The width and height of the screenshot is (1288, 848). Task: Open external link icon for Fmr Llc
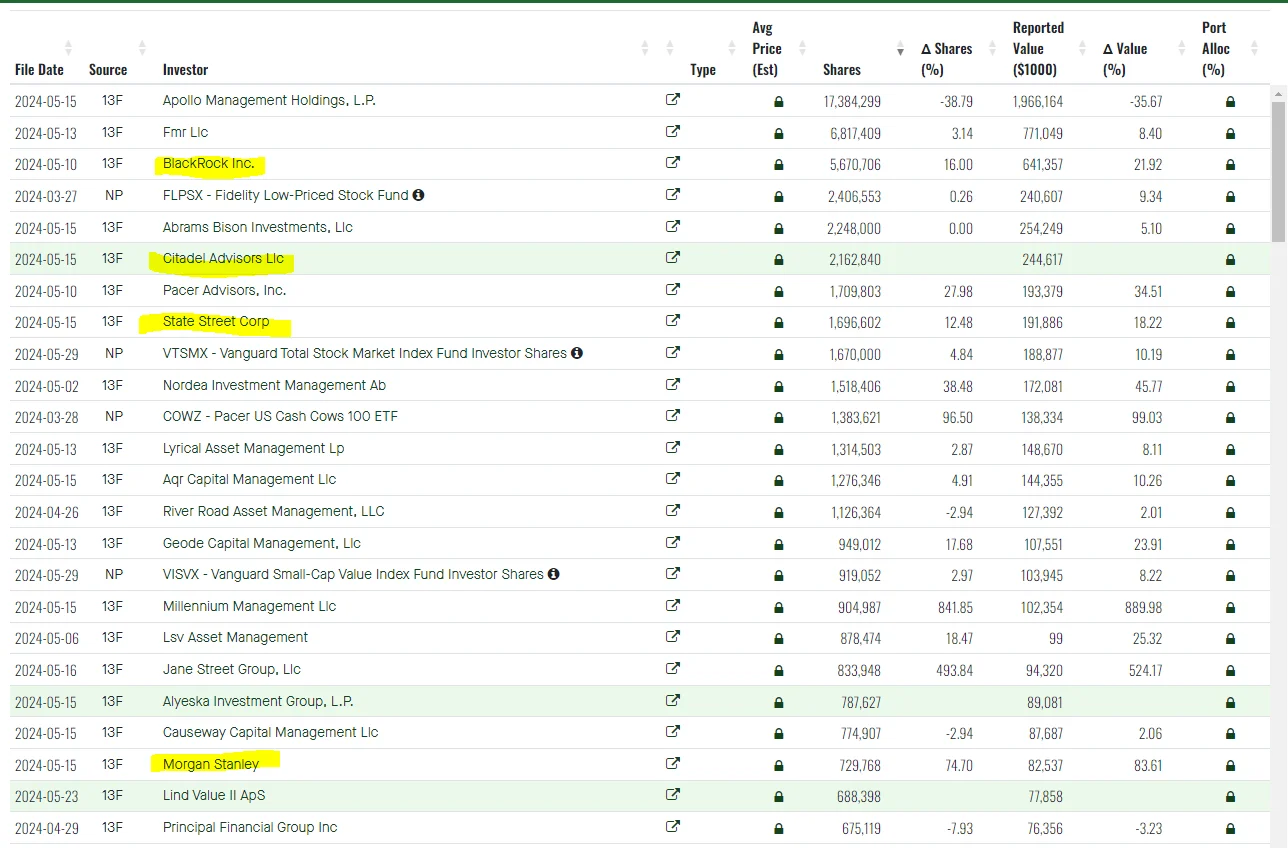(673, 131)
